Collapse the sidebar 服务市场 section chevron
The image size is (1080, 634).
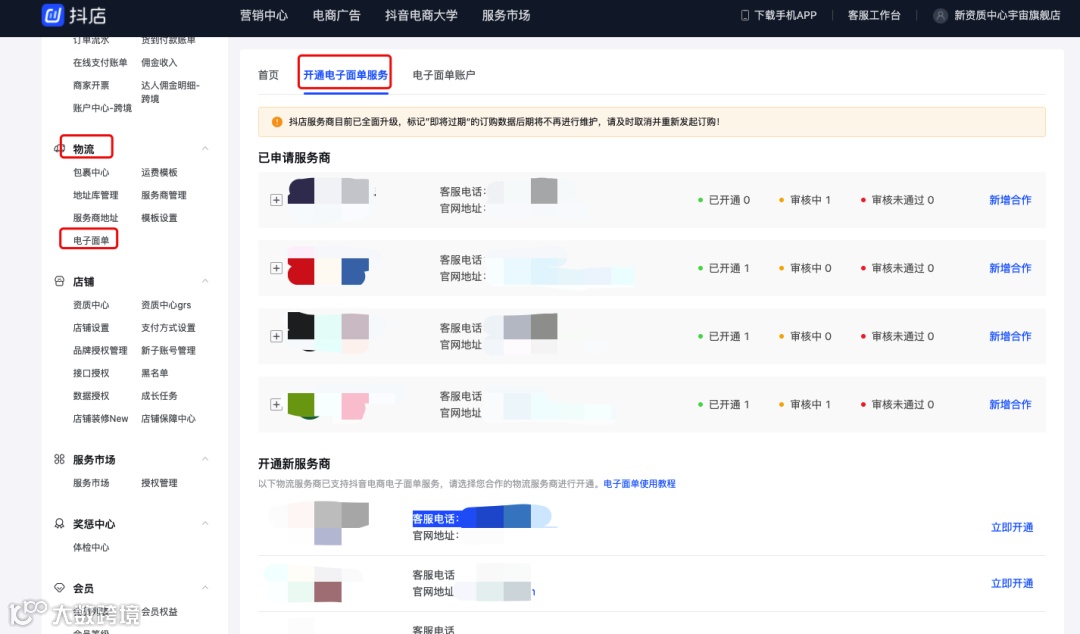205,459
